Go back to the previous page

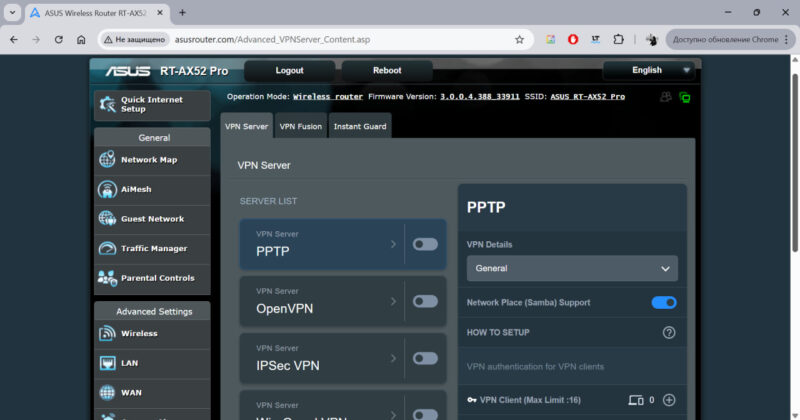click(14, 39)
